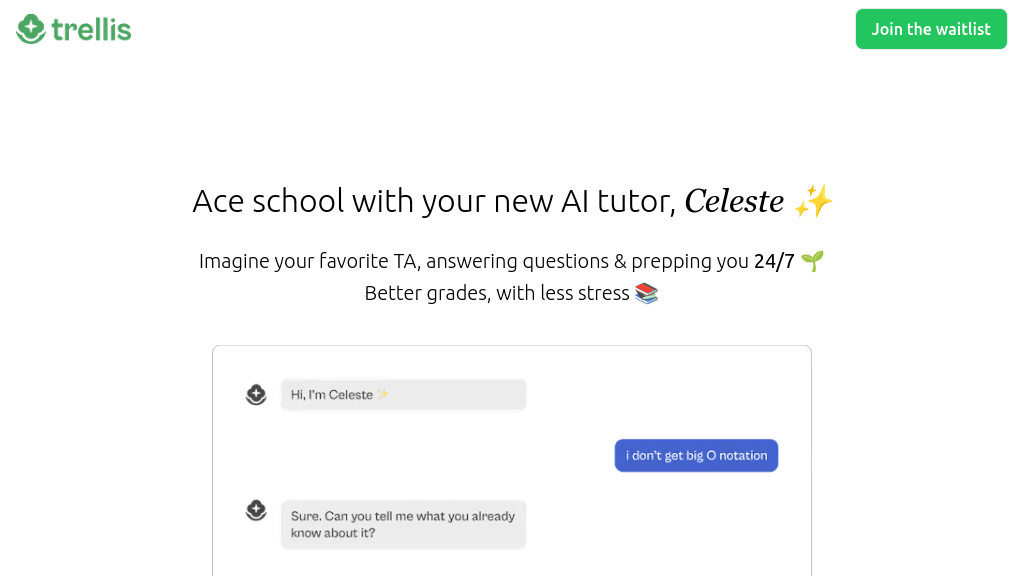
Task: Click the italic Celeste text in the headline
Action: [x=734, y=201]
